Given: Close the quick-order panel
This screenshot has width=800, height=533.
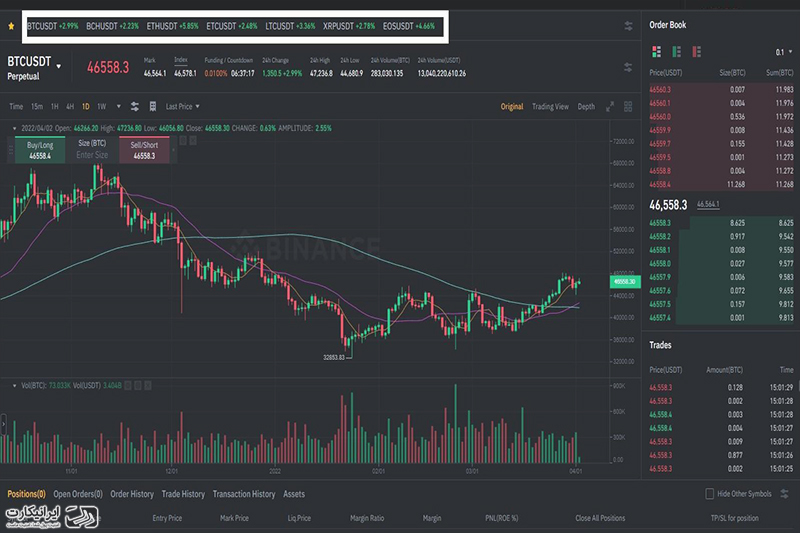Looking at the screenshot, I should tap(193, 140).
